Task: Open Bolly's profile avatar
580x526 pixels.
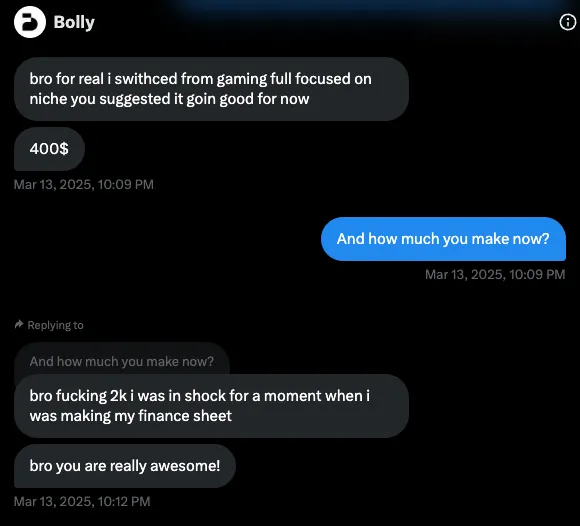Action: [30, 22]
